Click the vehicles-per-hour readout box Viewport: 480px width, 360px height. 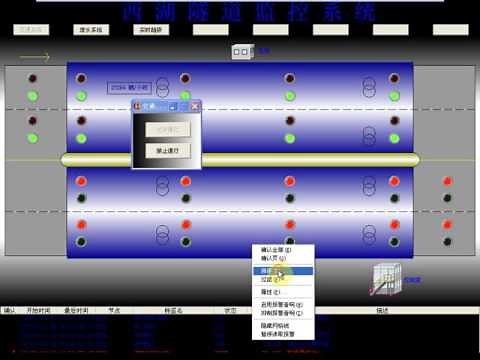pyautogui.click(x=130, y=88)
